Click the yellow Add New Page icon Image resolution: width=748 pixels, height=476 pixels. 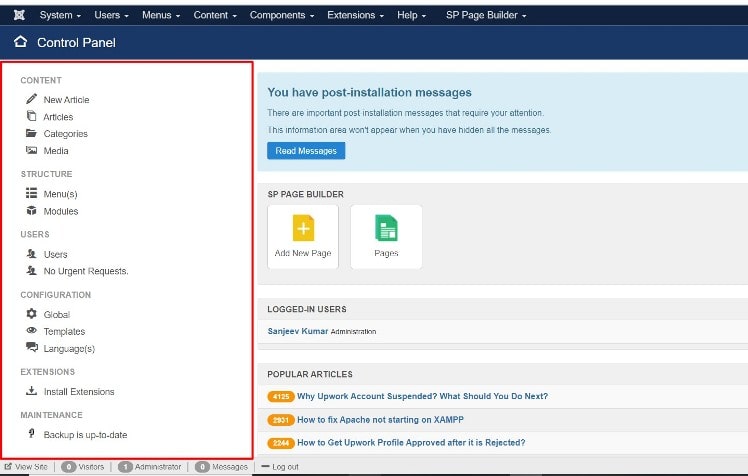click(303, 228)
